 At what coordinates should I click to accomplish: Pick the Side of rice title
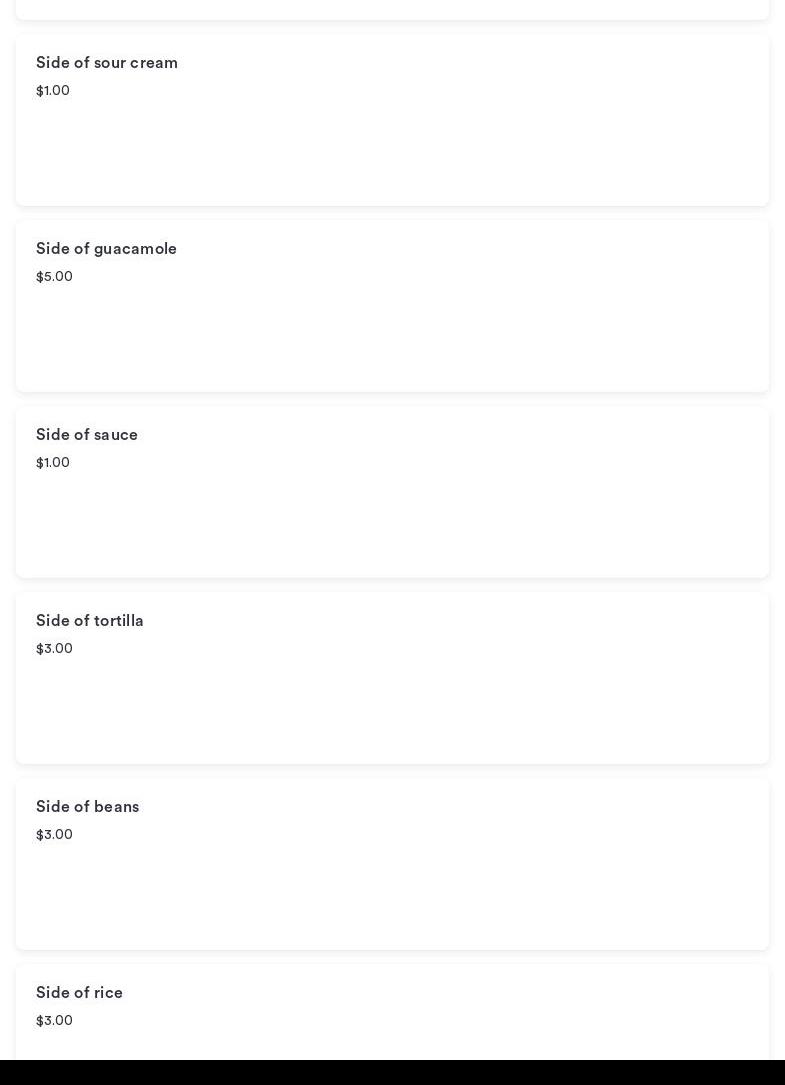[79, 993]
